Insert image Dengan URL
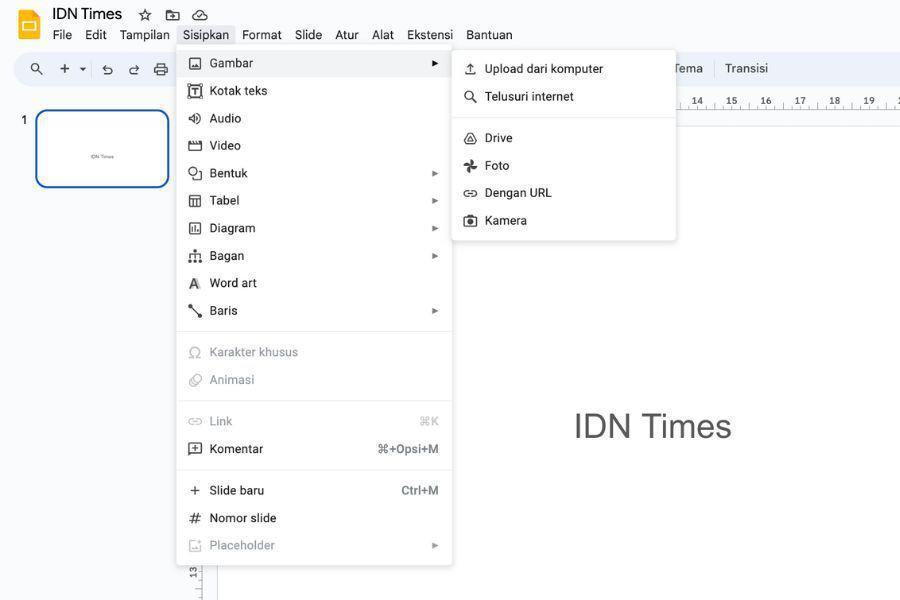 tap(564, 193)
